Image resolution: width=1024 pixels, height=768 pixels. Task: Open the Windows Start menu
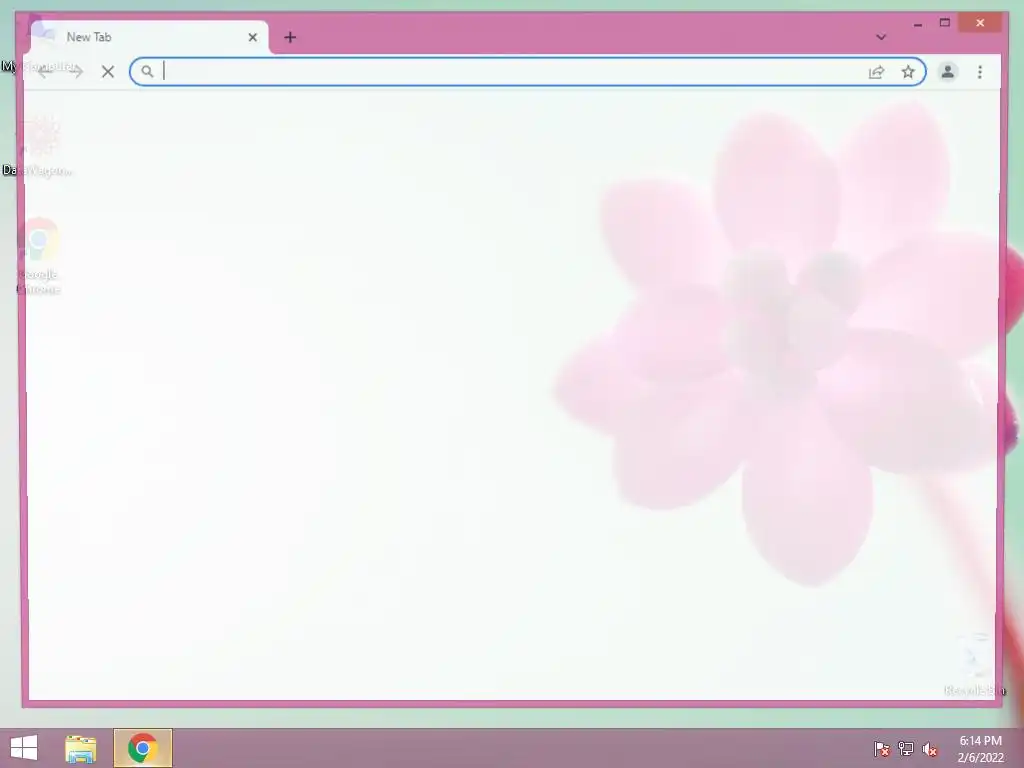click(x=24, y=748)
